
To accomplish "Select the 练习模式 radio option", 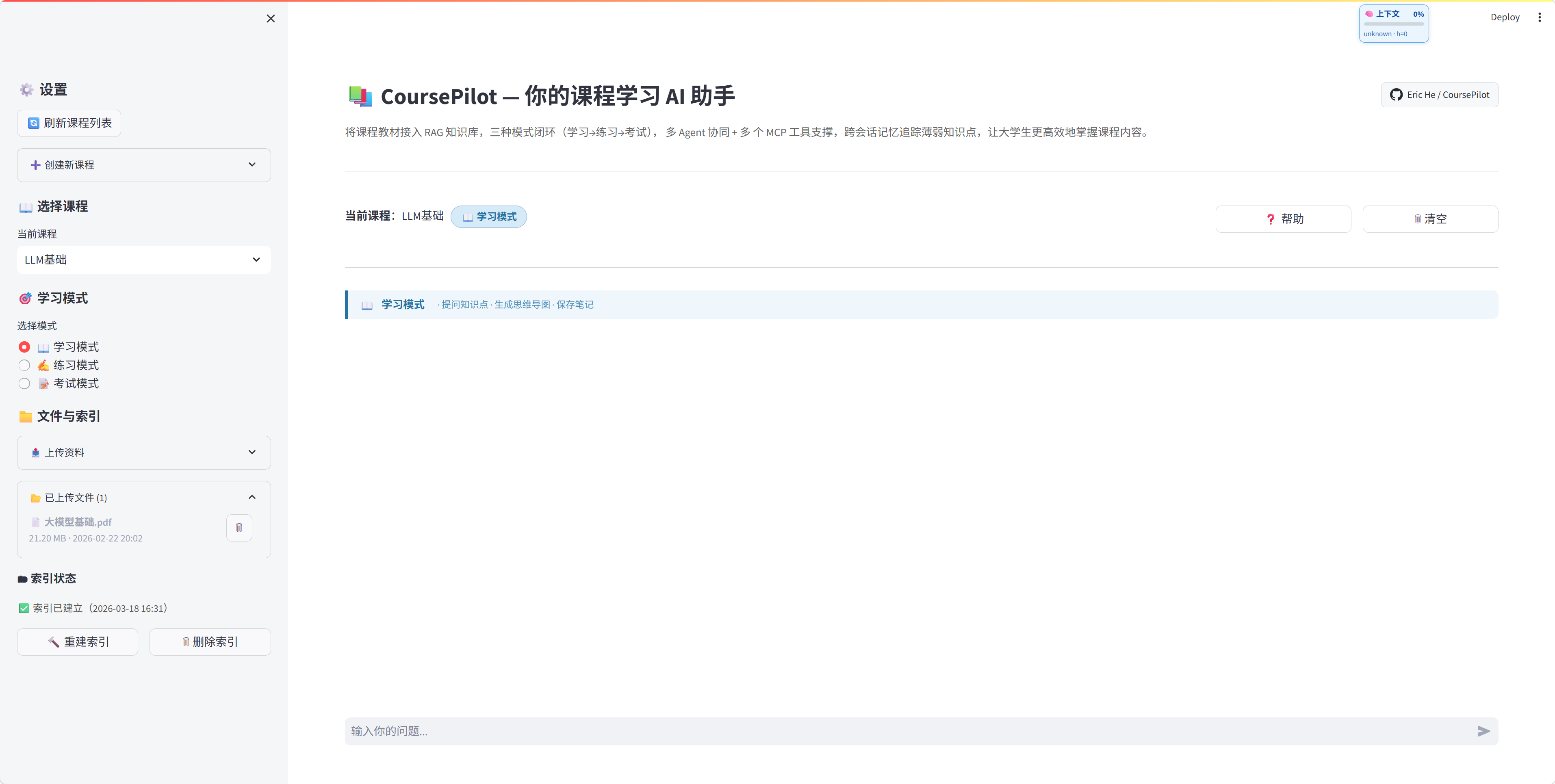I will tap(24, 365).
